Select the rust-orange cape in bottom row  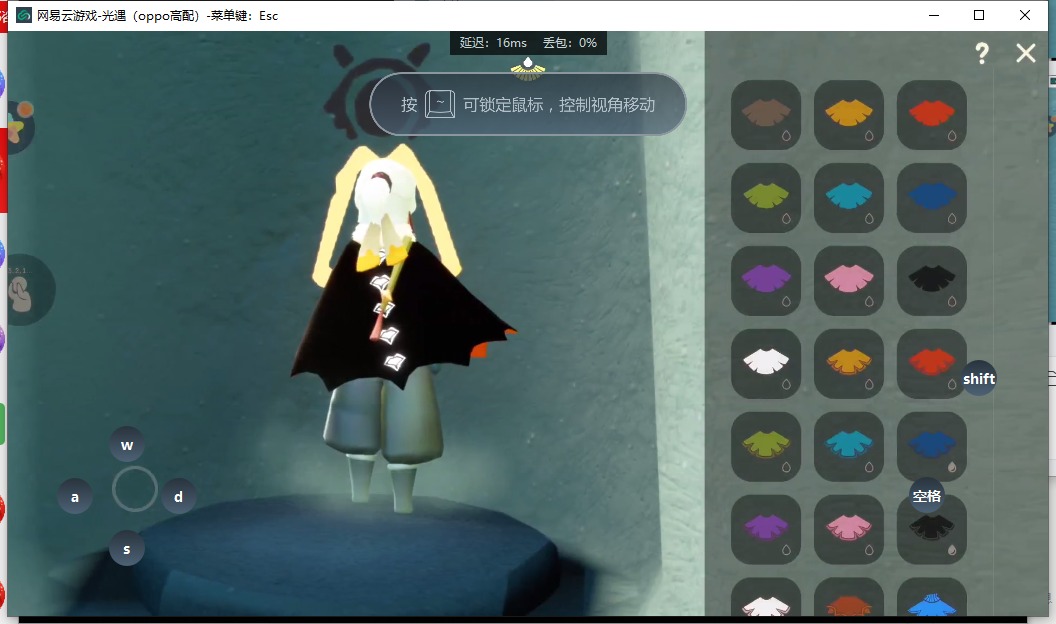tap(849, 598)
